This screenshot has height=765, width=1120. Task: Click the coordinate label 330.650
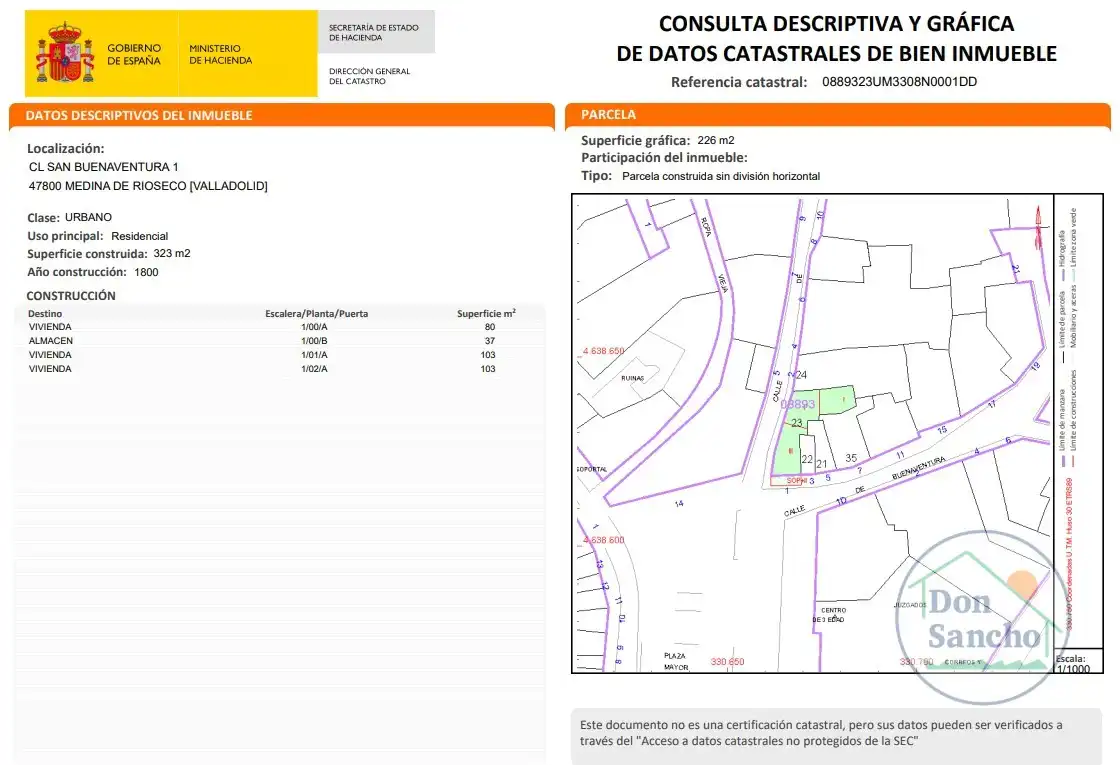tap(727, 661)
